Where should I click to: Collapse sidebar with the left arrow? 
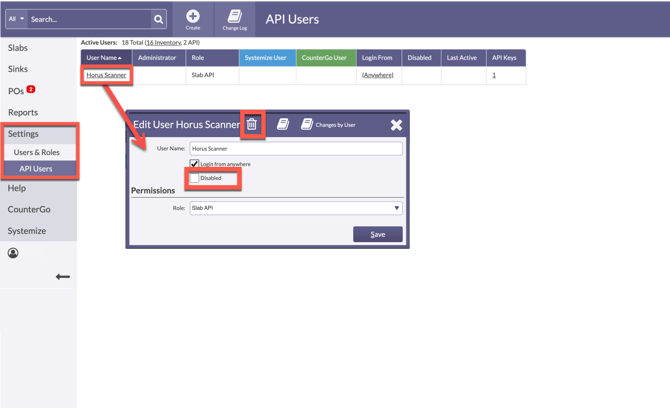62,276
